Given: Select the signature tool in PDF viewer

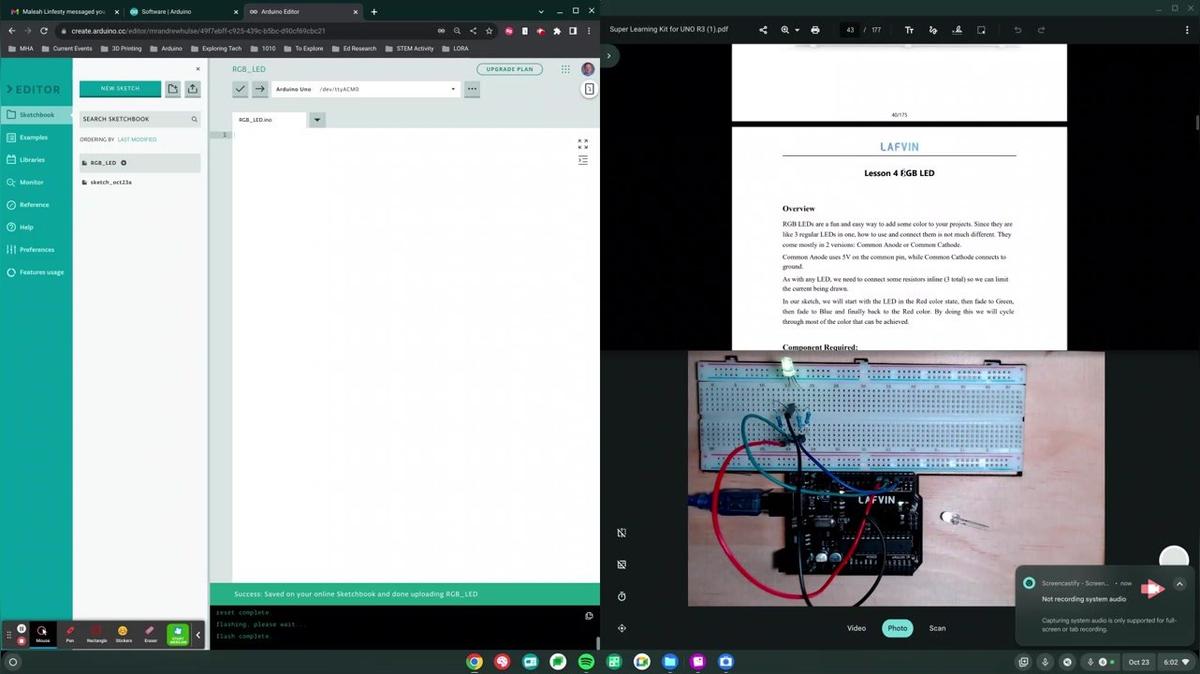Looking at the screenshot, I should [x=958, y=30].
